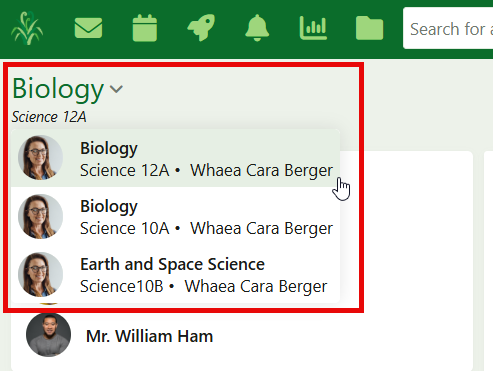The width and height of the screenshot is (493, 371).
Task: Open notifications bell icon
Action: point(257,28)
